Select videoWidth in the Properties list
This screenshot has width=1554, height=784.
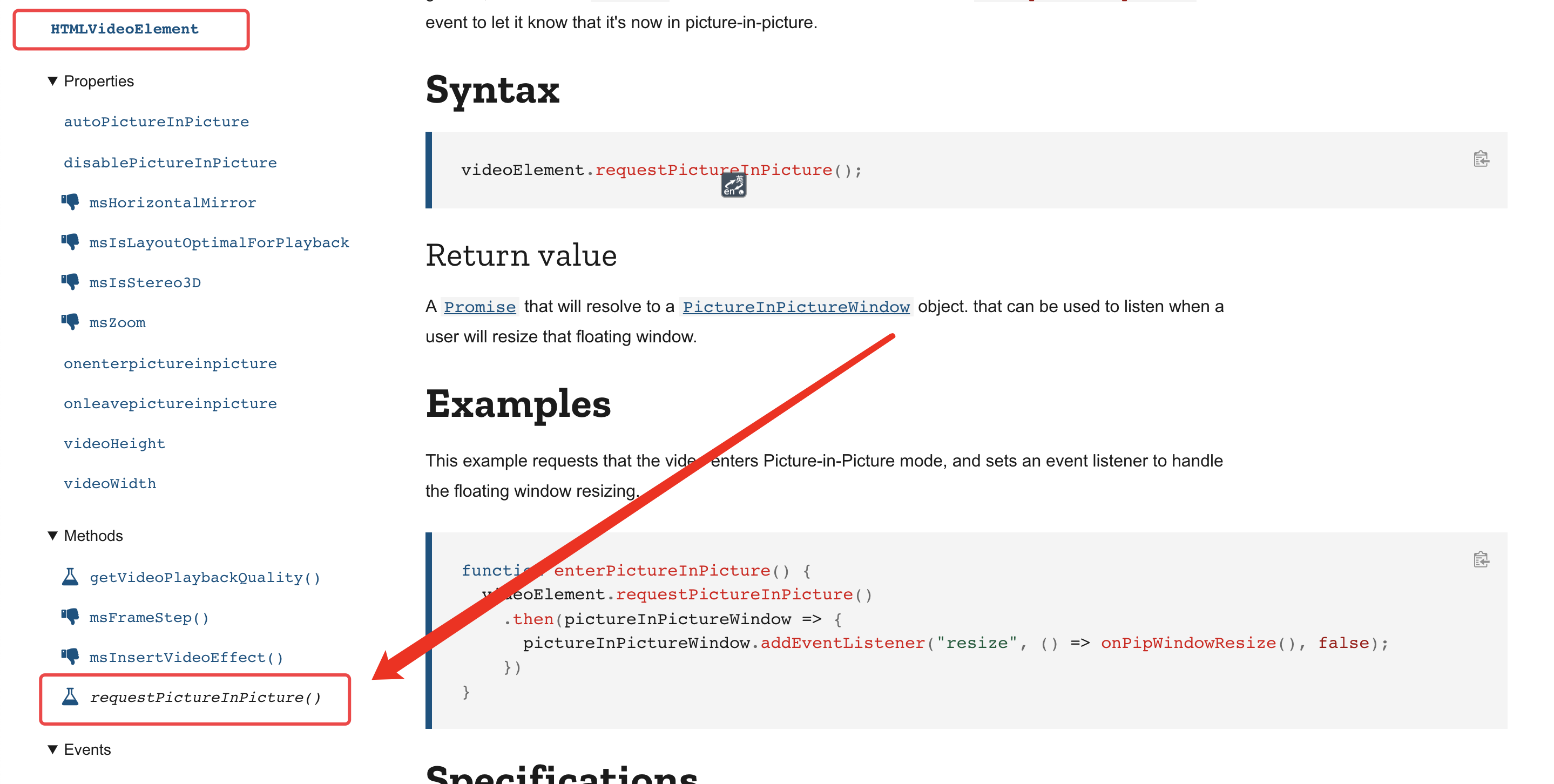coord(110,483)
